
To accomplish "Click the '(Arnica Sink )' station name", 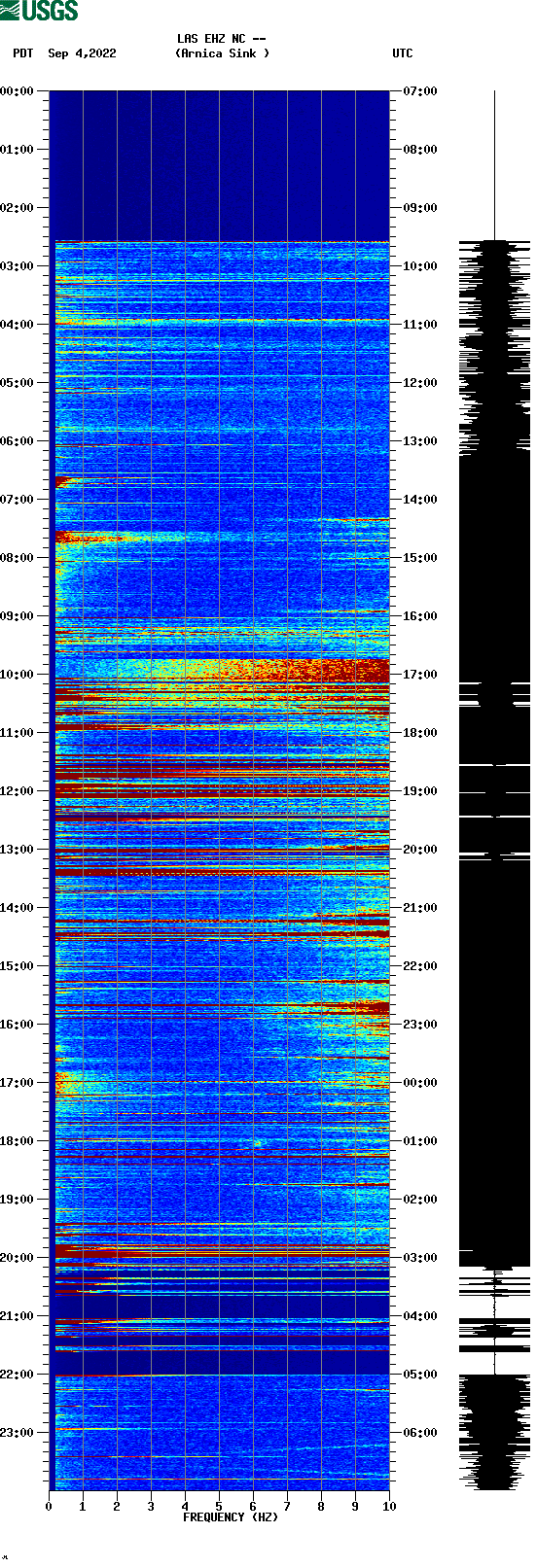I will point(222,53).
